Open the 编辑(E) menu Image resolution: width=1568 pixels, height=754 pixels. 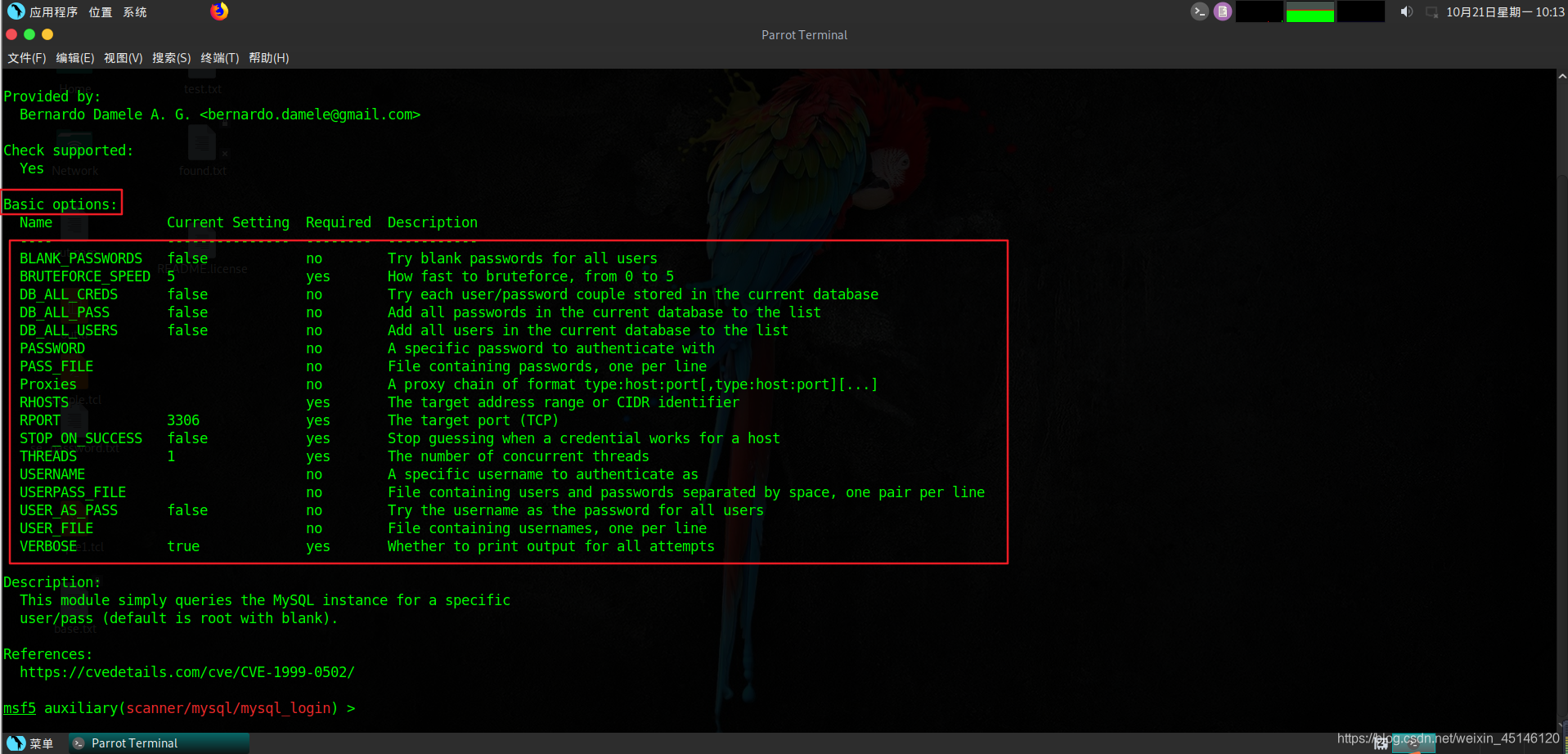[74, 58]
